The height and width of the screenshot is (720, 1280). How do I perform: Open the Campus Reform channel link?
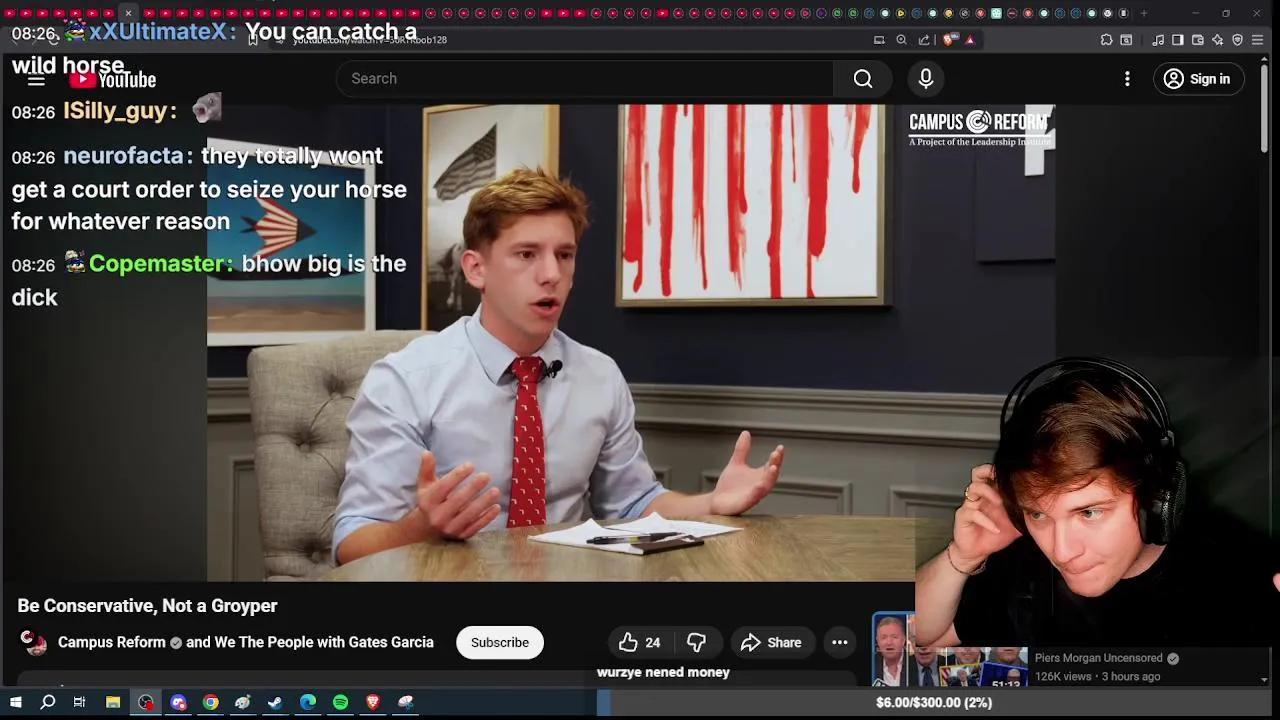pos(112,642)
